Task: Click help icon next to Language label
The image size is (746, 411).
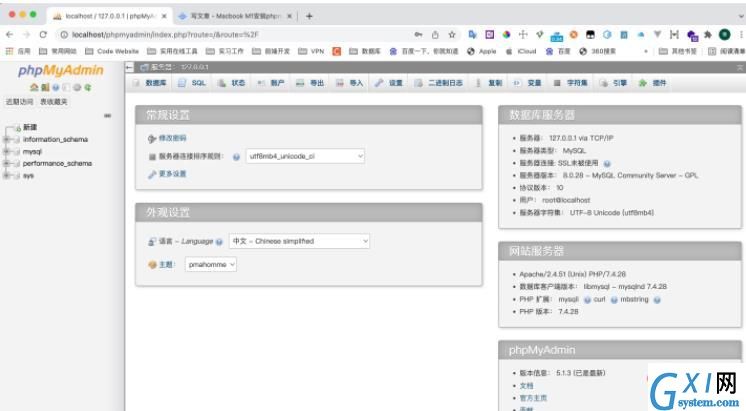Action: 219,242
